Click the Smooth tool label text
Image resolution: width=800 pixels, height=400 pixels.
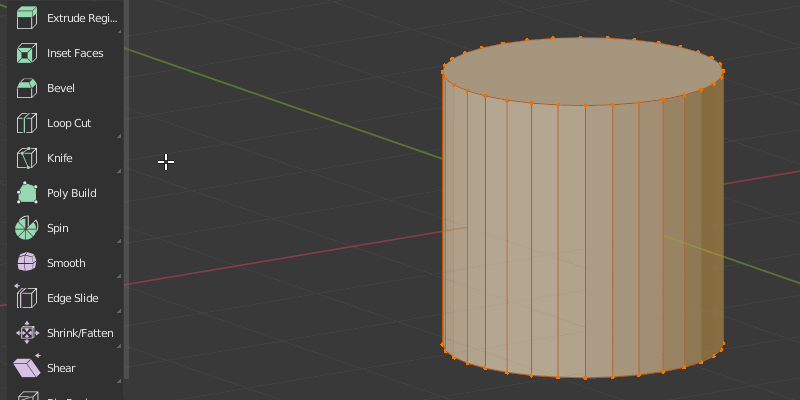[66, 263]
